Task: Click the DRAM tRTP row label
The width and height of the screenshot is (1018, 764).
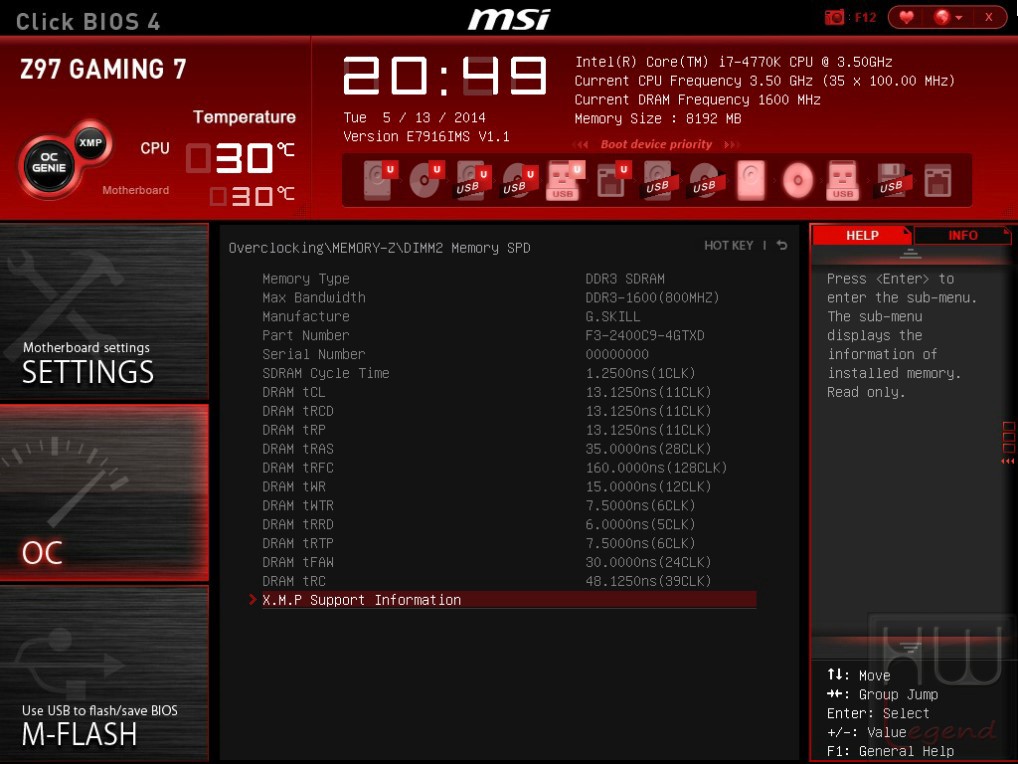Action: click(x=298, y=543)
